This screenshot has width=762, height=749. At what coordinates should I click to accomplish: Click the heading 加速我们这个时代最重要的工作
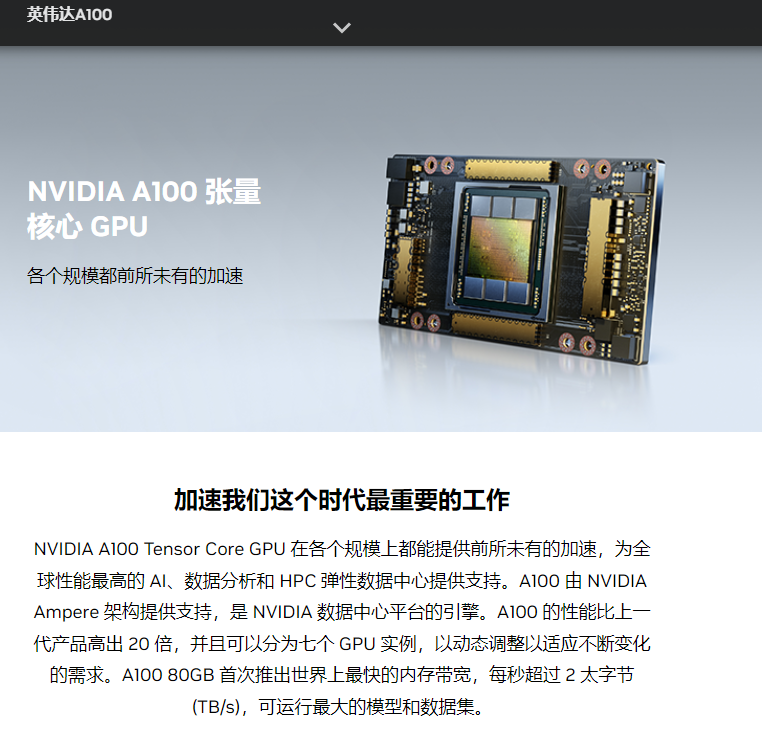(x=342, y=500)
